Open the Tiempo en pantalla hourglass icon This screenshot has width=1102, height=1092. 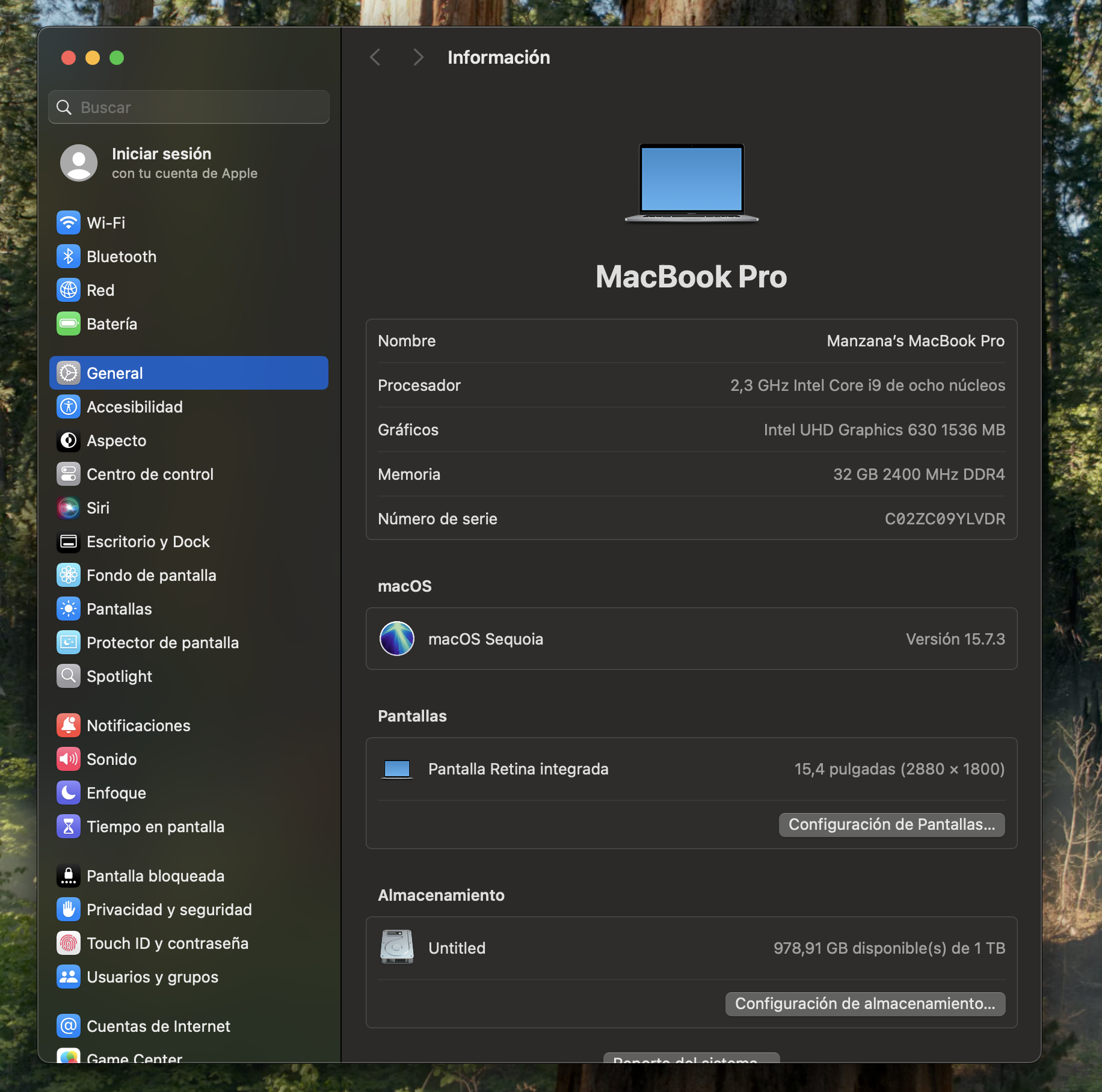69,827
